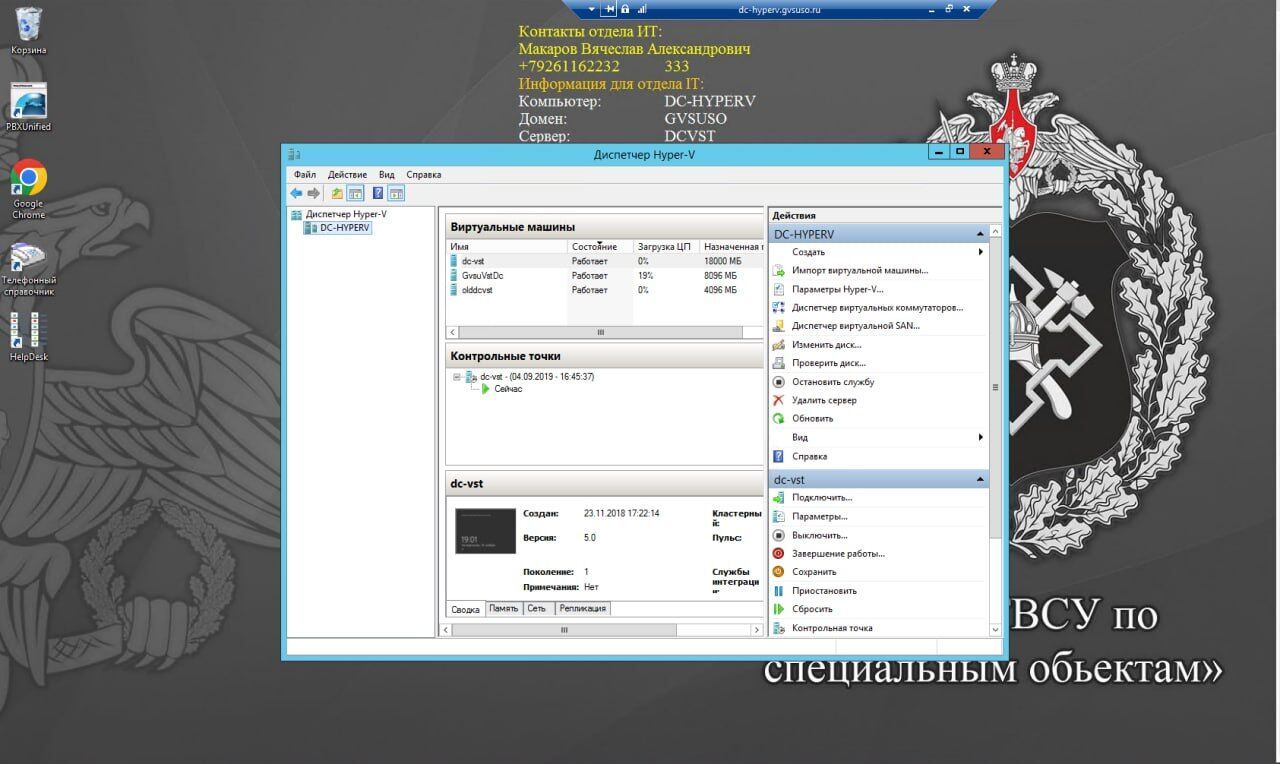Click the Остановить службу action

click(833, 382)
